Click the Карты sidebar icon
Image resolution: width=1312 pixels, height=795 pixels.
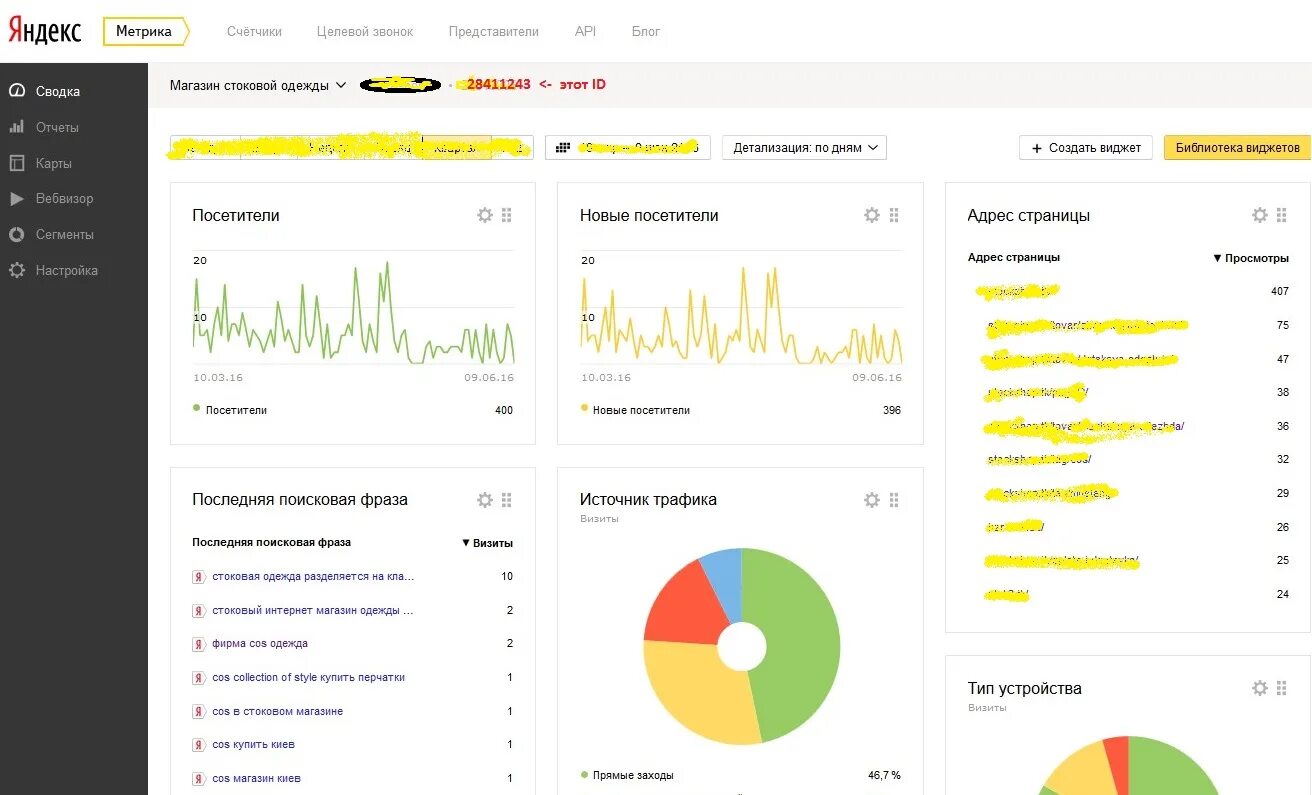point(16,163)
